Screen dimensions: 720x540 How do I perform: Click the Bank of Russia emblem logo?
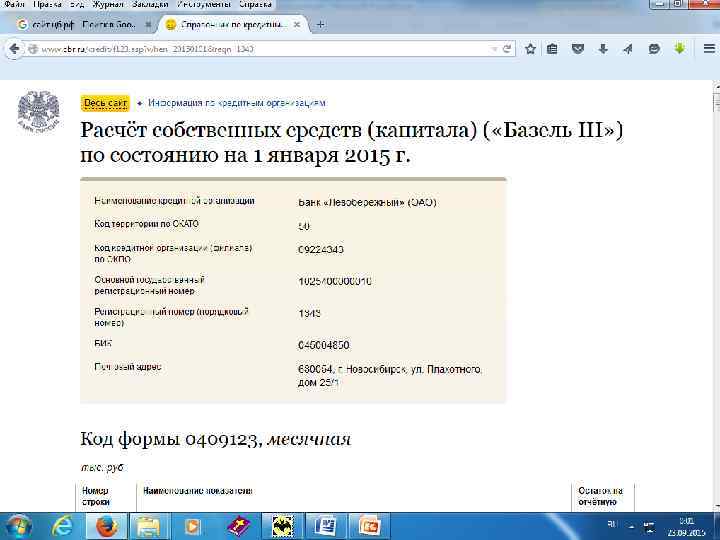(x=39, y=111)
